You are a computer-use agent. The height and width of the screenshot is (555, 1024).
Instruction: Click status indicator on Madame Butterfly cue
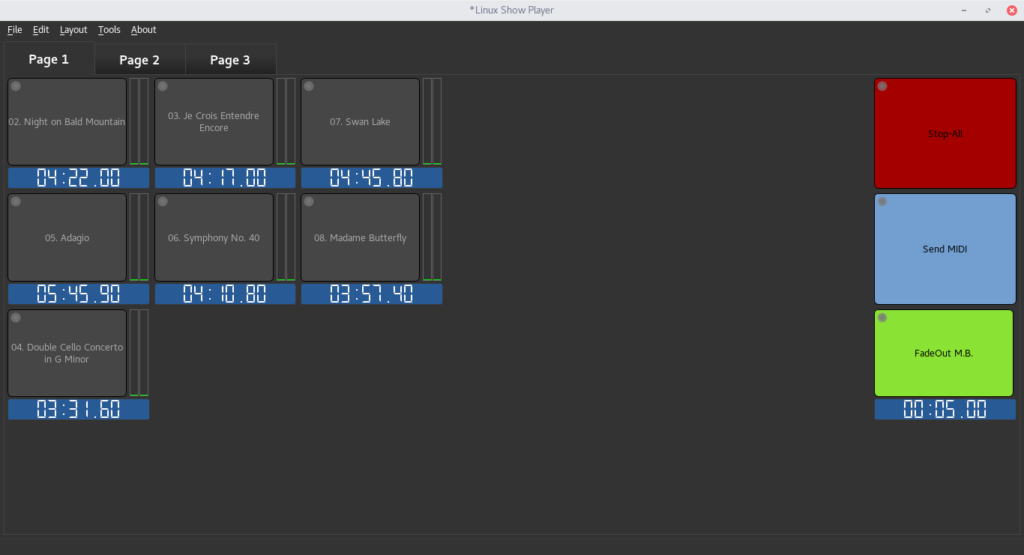(309, 202)
